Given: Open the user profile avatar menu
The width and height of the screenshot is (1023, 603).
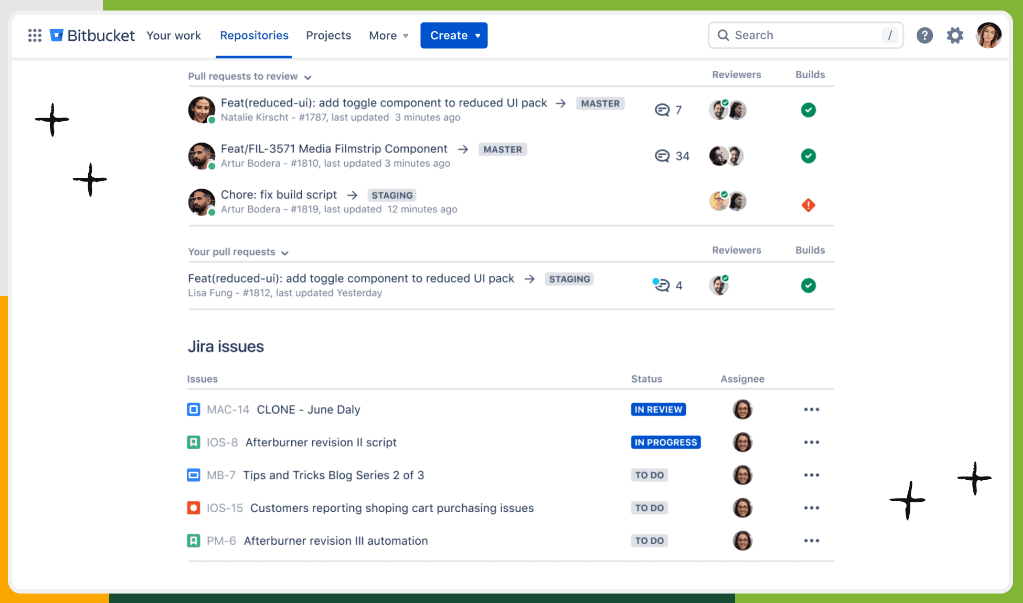Looking at the screenshot, I should pos(988,36).
